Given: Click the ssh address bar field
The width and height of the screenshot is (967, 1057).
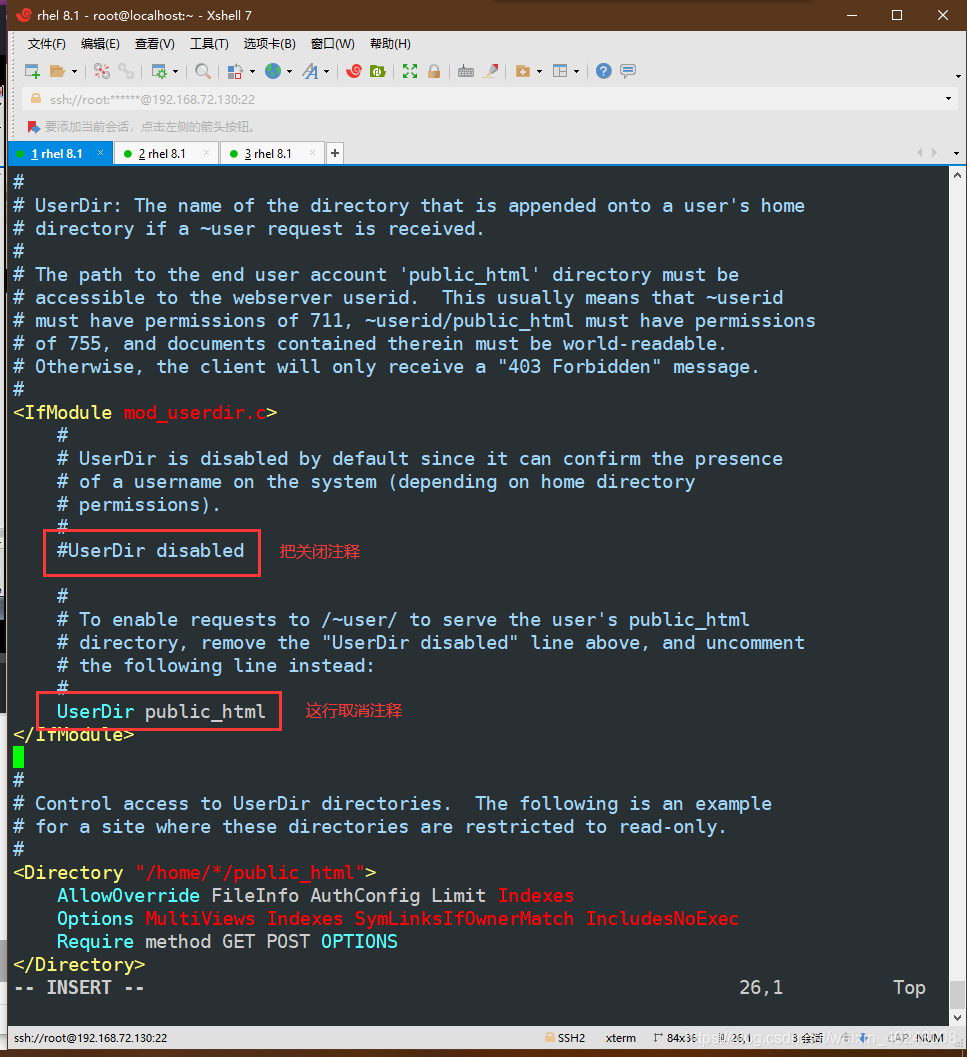Looking at the screenshot, I should tap(490, 100).
